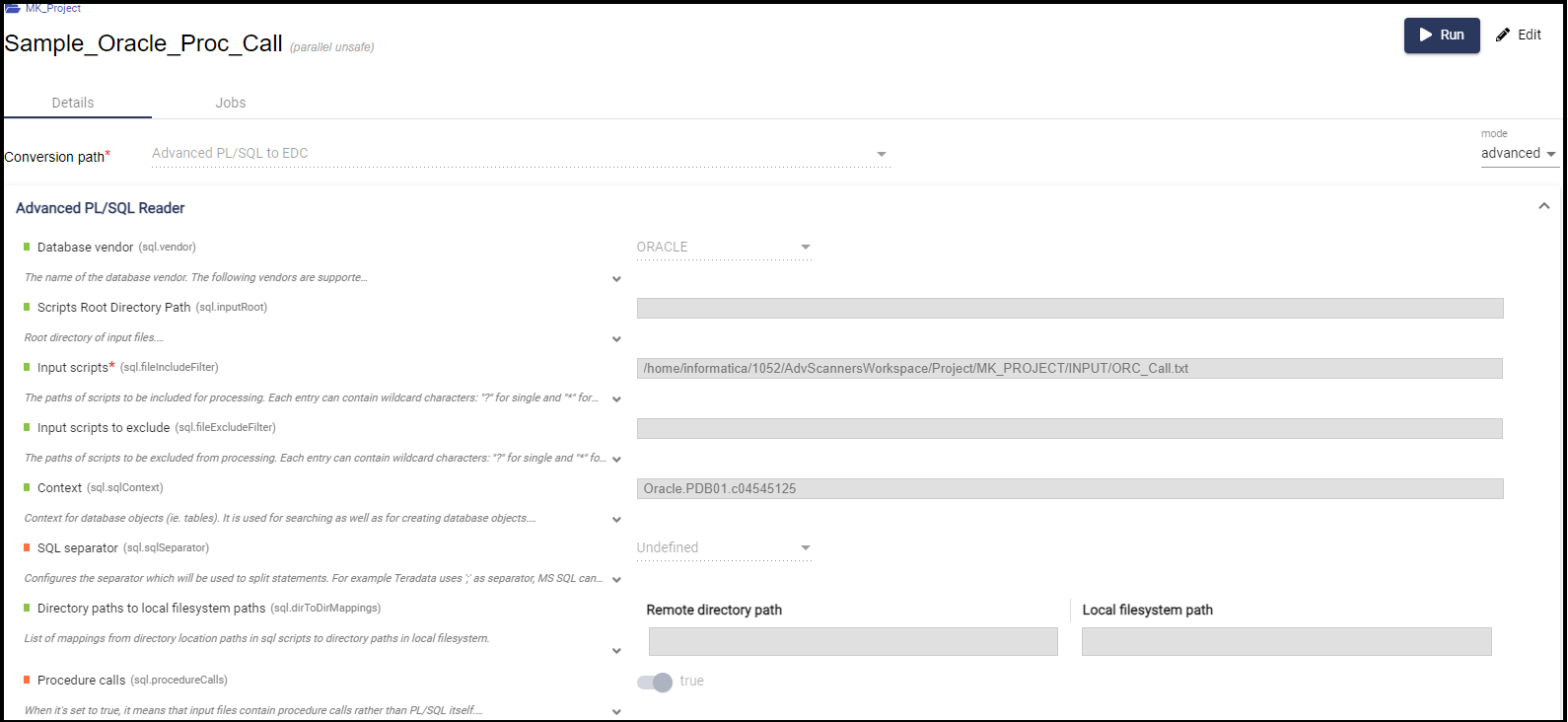This screenshot has width=1568, height=722.
Task: Click the Context Oracle.PDB01 field
Action: coord(1070,488)
